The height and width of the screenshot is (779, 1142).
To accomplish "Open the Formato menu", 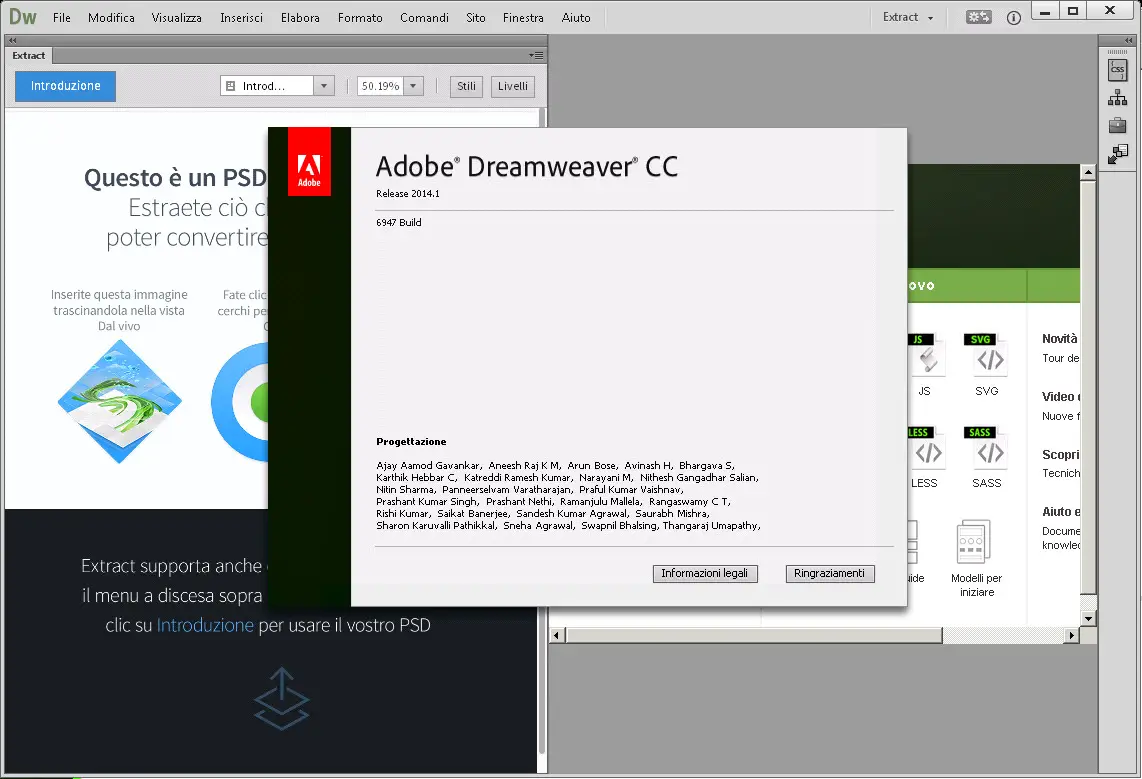I will pos(360,17).
